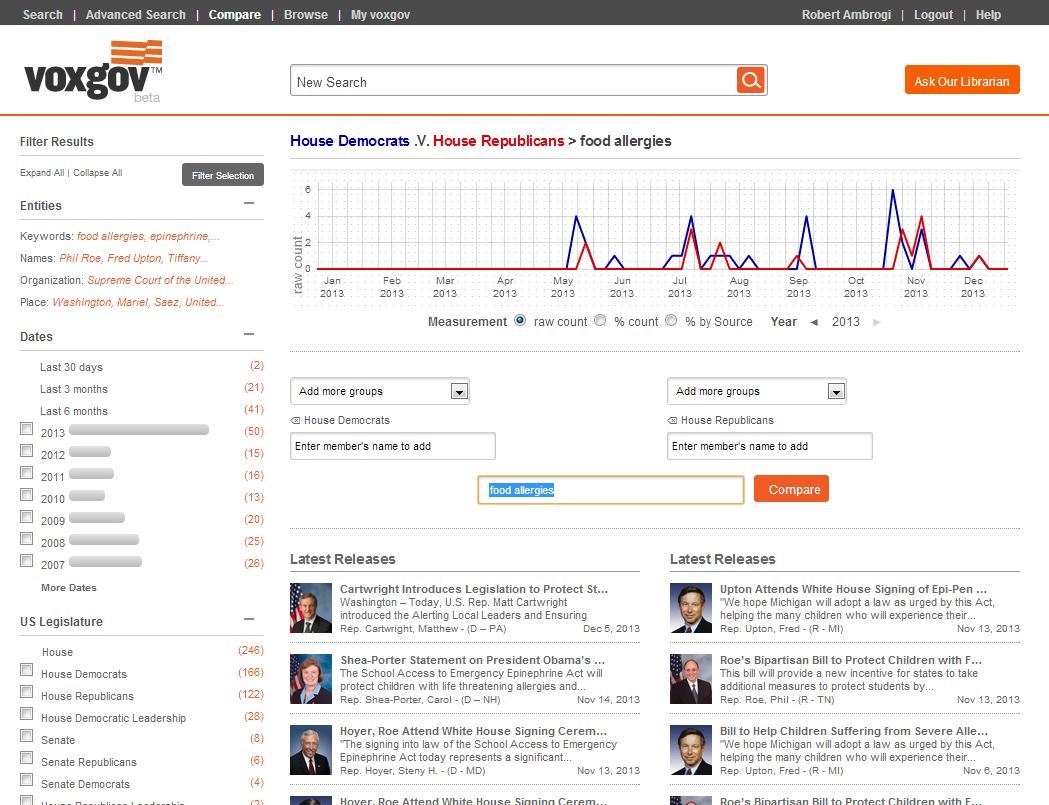Click More Dates link
1049x805 pixels.
point(69,588)
